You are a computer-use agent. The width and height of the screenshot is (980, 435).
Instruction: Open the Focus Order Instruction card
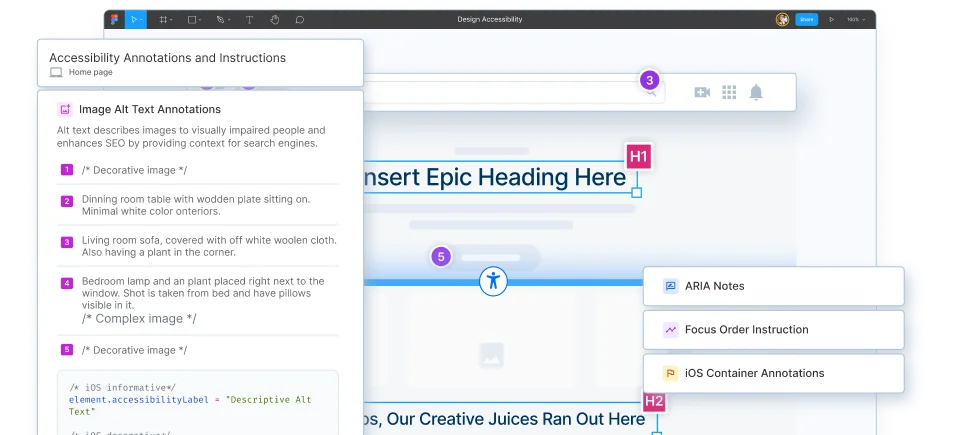pos(774,329)
